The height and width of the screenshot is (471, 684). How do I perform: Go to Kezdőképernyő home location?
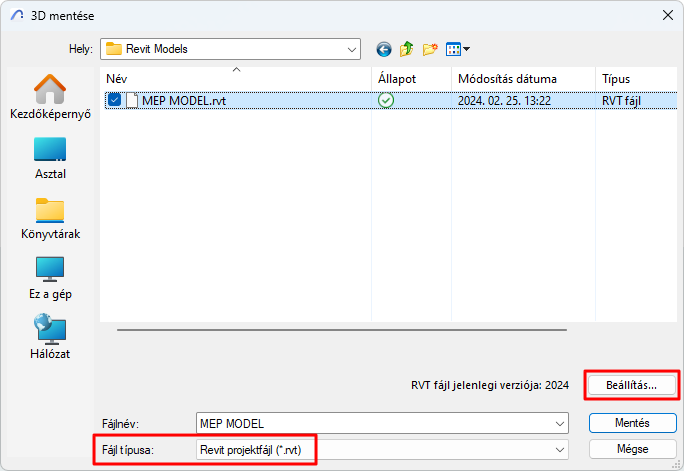50,97
